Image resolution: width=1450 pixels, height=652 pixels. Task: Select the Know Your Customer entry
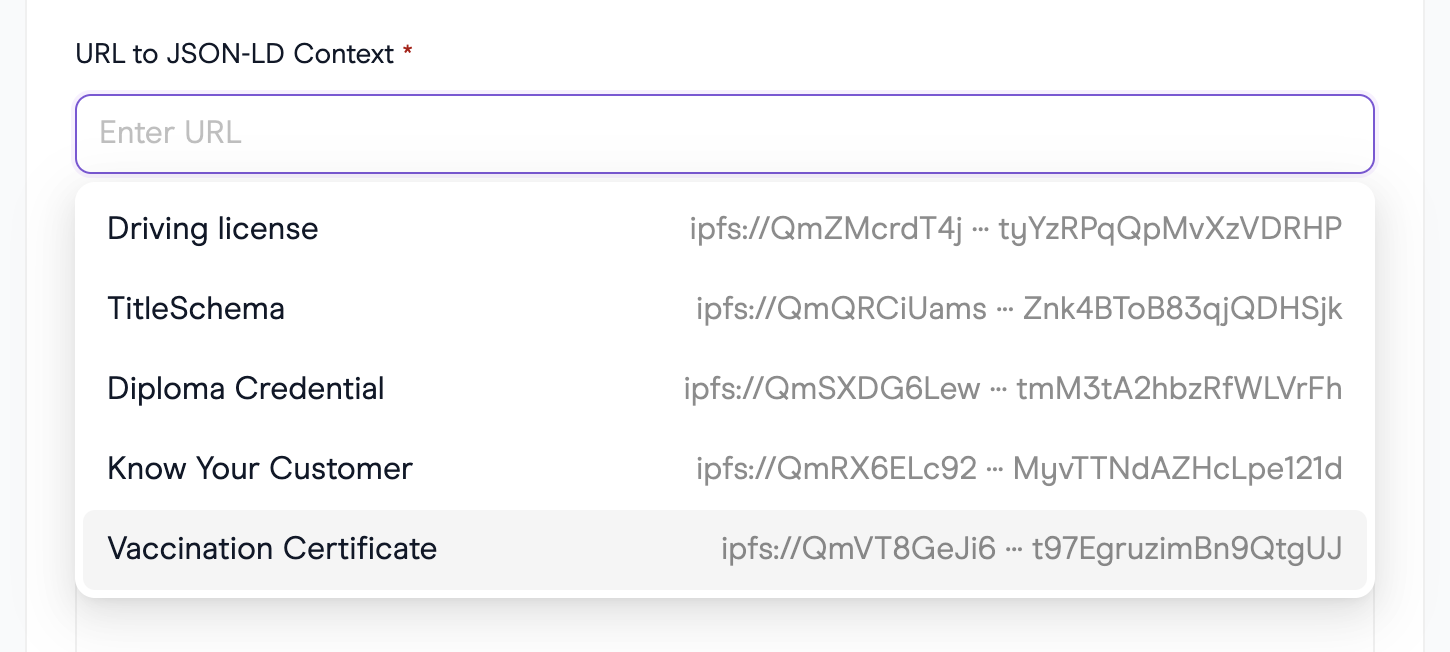point(725,469)
